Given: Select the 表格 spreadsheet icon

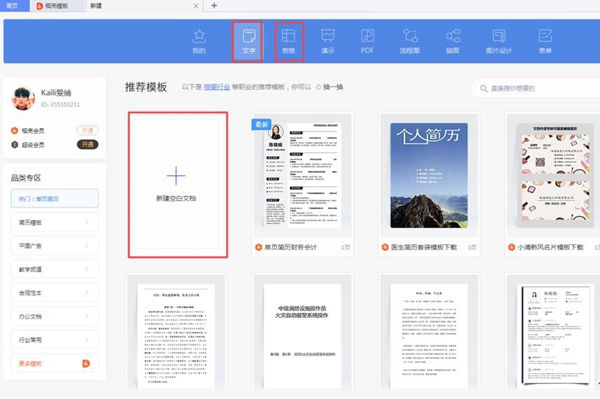Looking at the screenshot, I should (289, 41).
